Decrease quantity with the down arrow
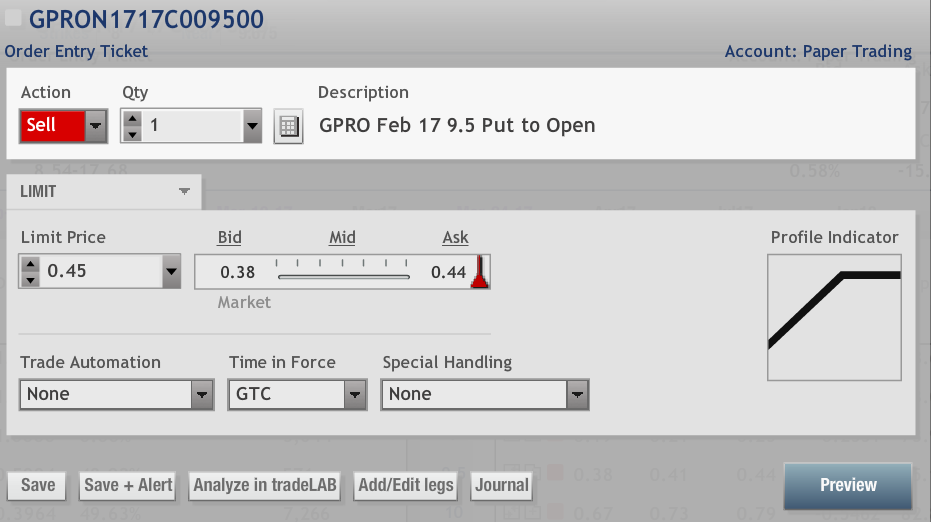This screenshot has width=931, height=522. pos(132,134)
